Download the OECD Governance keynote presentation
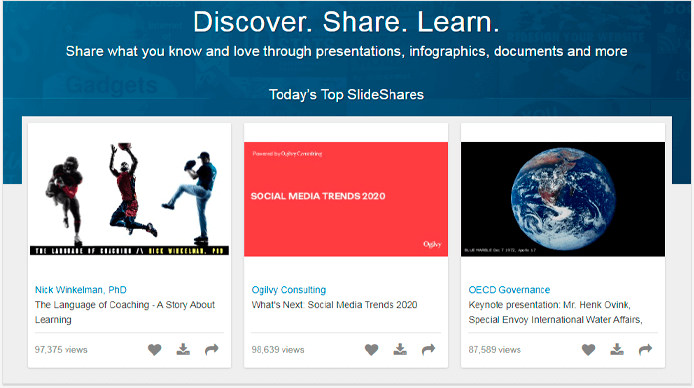 617,350
